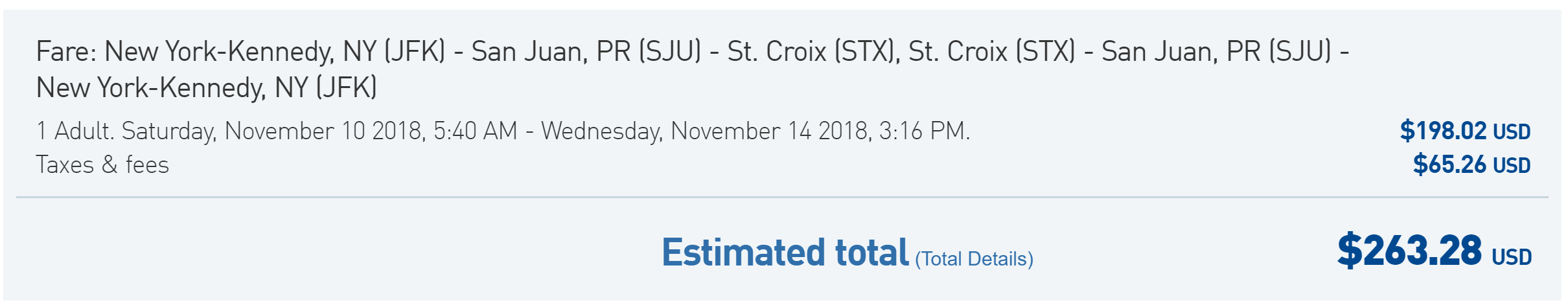Viewport: 1568px width, 305px height.
Task: Click the Fare: label at the start
Action: 66,51
